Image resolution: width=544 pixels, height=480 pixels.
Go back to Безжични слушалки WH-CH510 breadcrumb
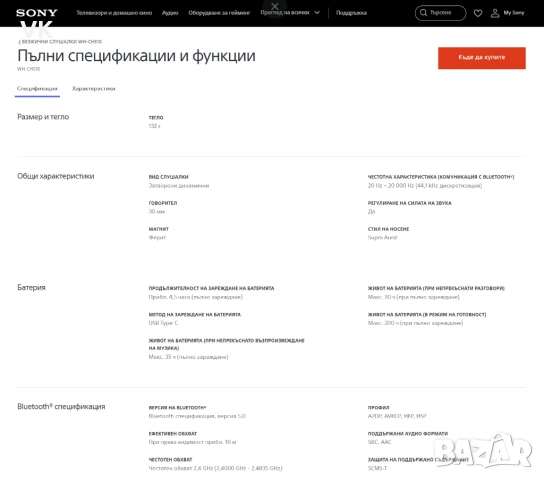[x=60, y=42]
